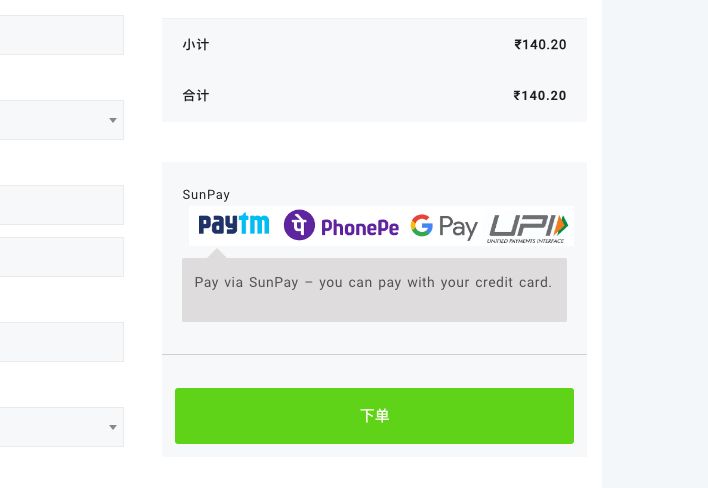This screenshot has height=488, width=708.
Task: Focus the input field beside the SunPay description top edge
Action: (62, 257)
